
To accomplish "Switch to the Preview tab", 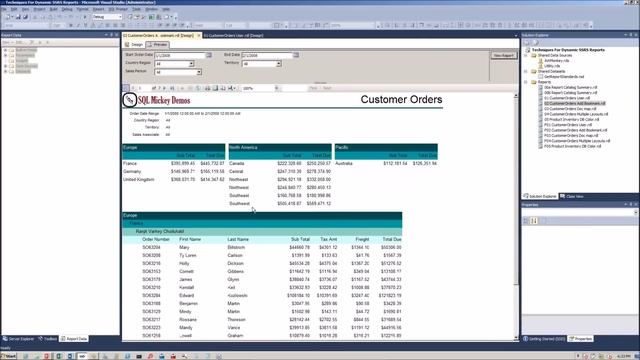I will 158,44.
